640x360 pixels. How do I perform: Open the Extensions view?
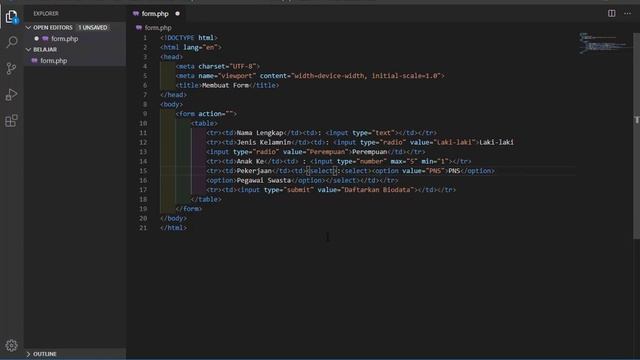click(x=11, y=120)
